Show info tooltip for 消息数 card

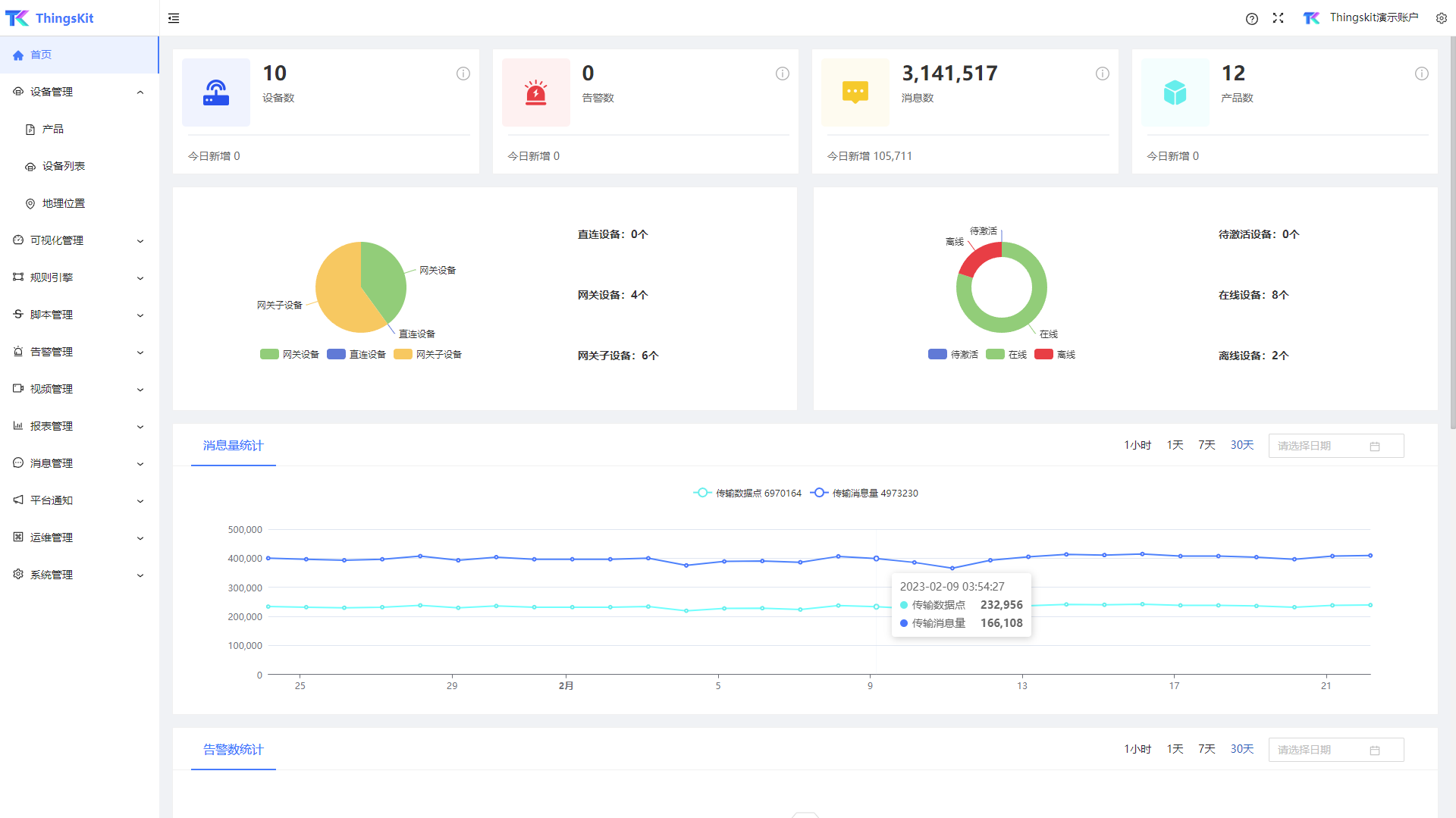(1103, 74)
